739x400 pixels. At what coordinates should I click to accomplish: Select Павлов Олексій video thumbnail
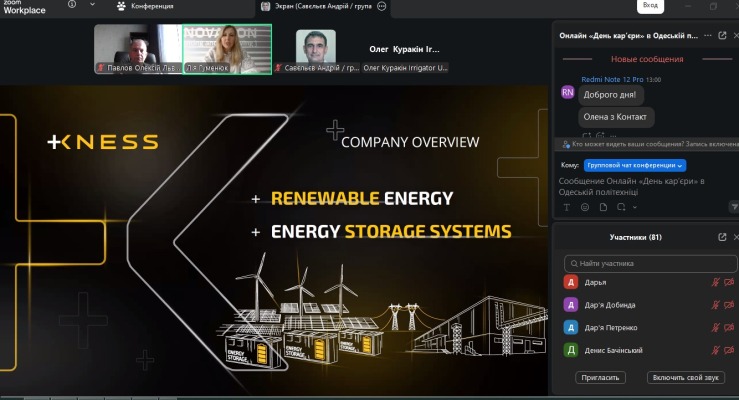138,49
